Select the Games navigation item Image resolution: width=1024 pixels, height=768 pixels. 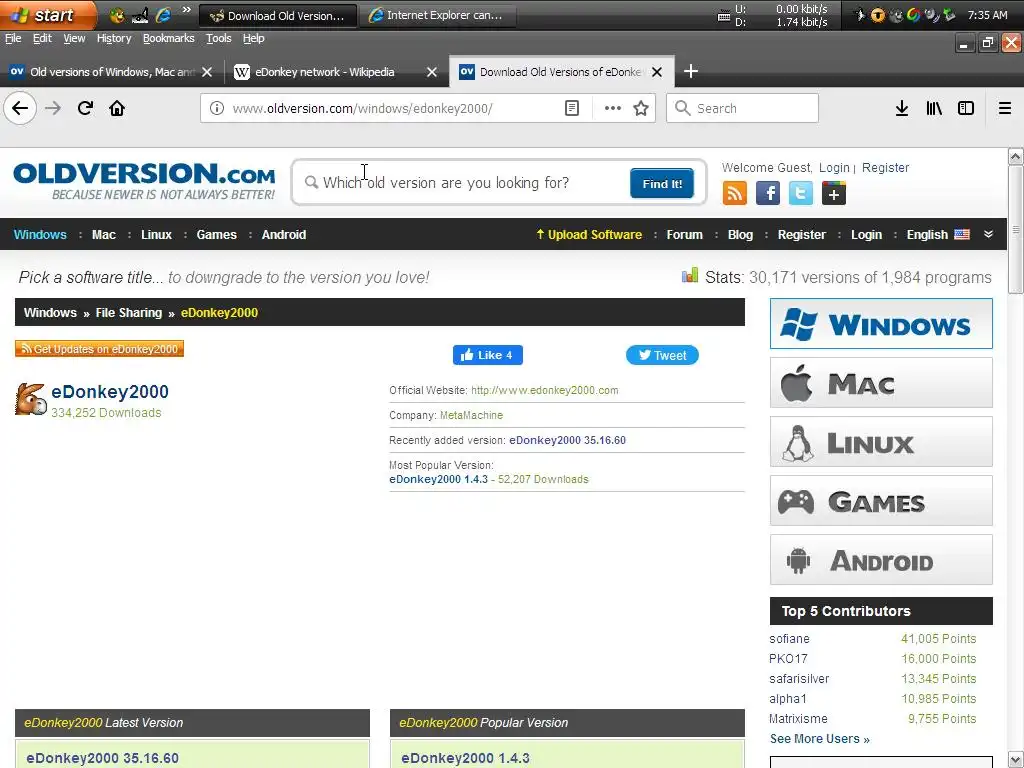tap(216, 234)
